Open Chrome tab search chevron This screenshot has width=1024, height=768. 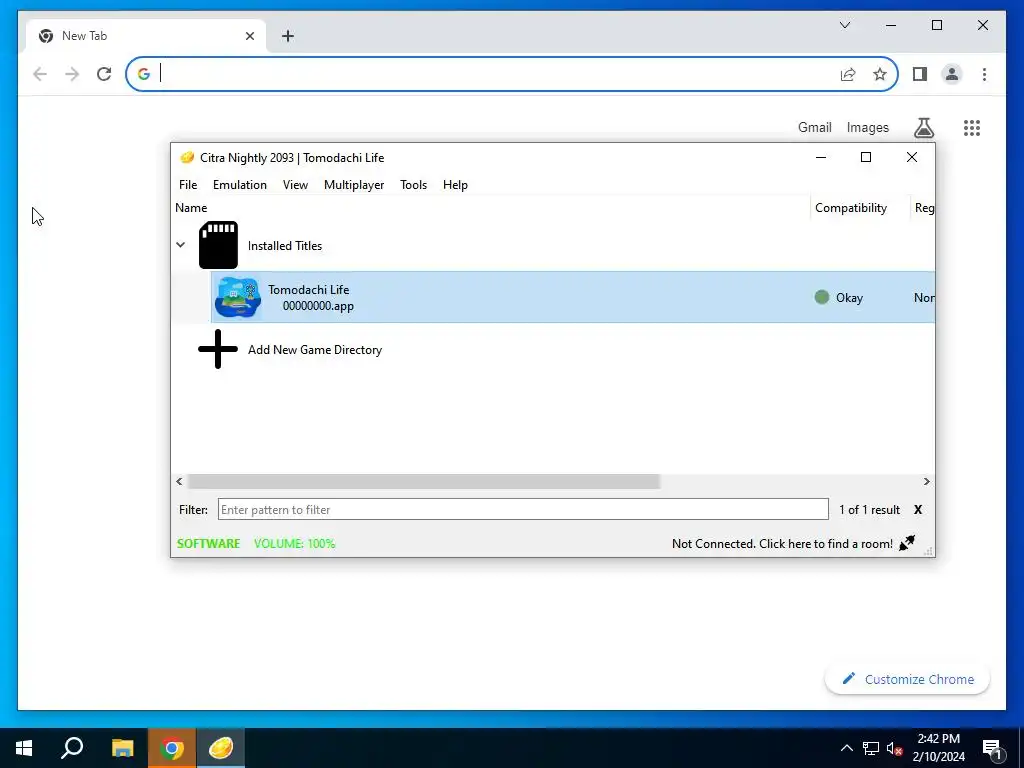coord(844,25)
